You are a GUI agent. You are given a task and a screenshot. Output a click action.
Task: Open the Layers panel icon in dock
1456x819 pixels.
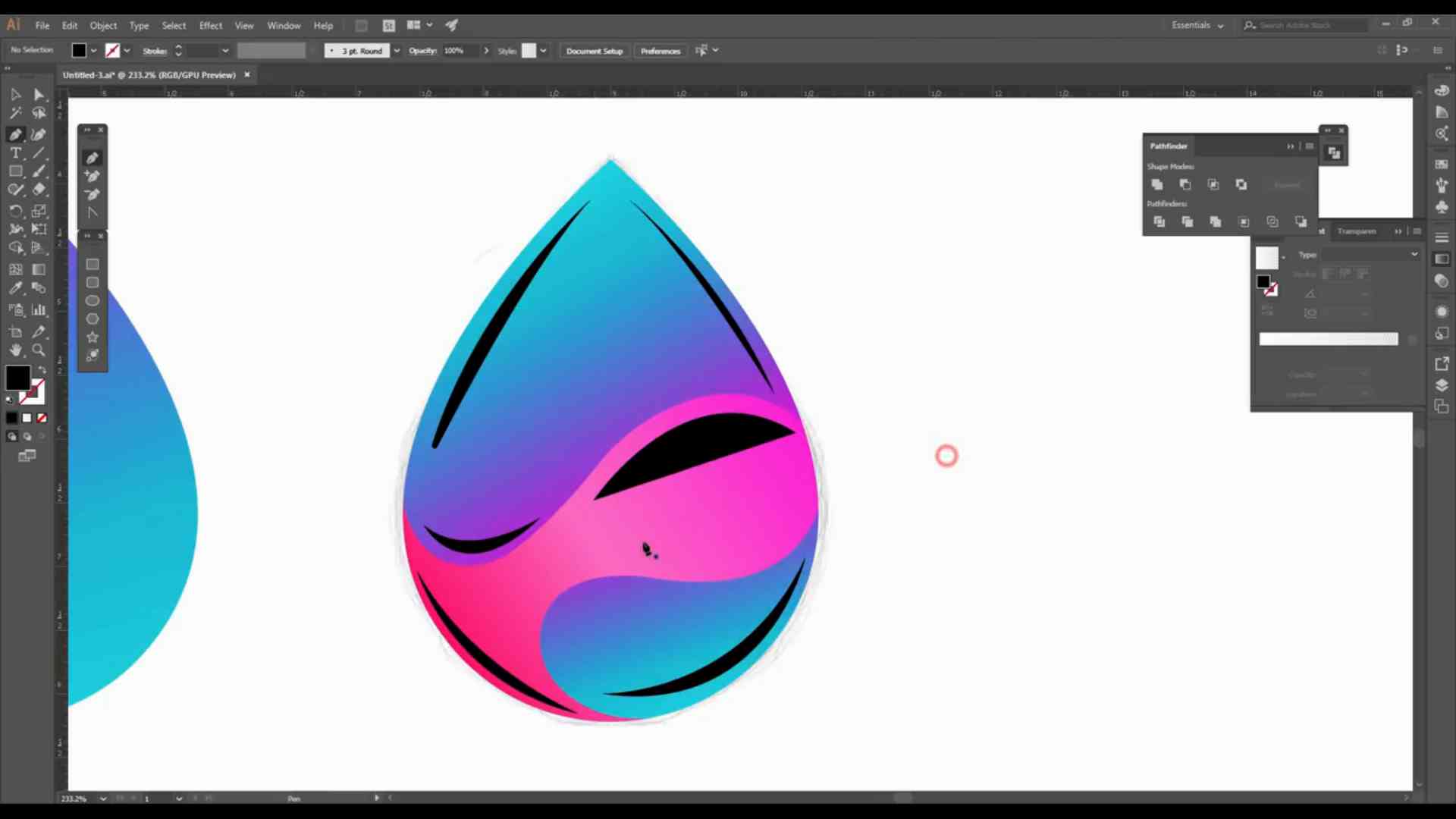coord(1442,385)
